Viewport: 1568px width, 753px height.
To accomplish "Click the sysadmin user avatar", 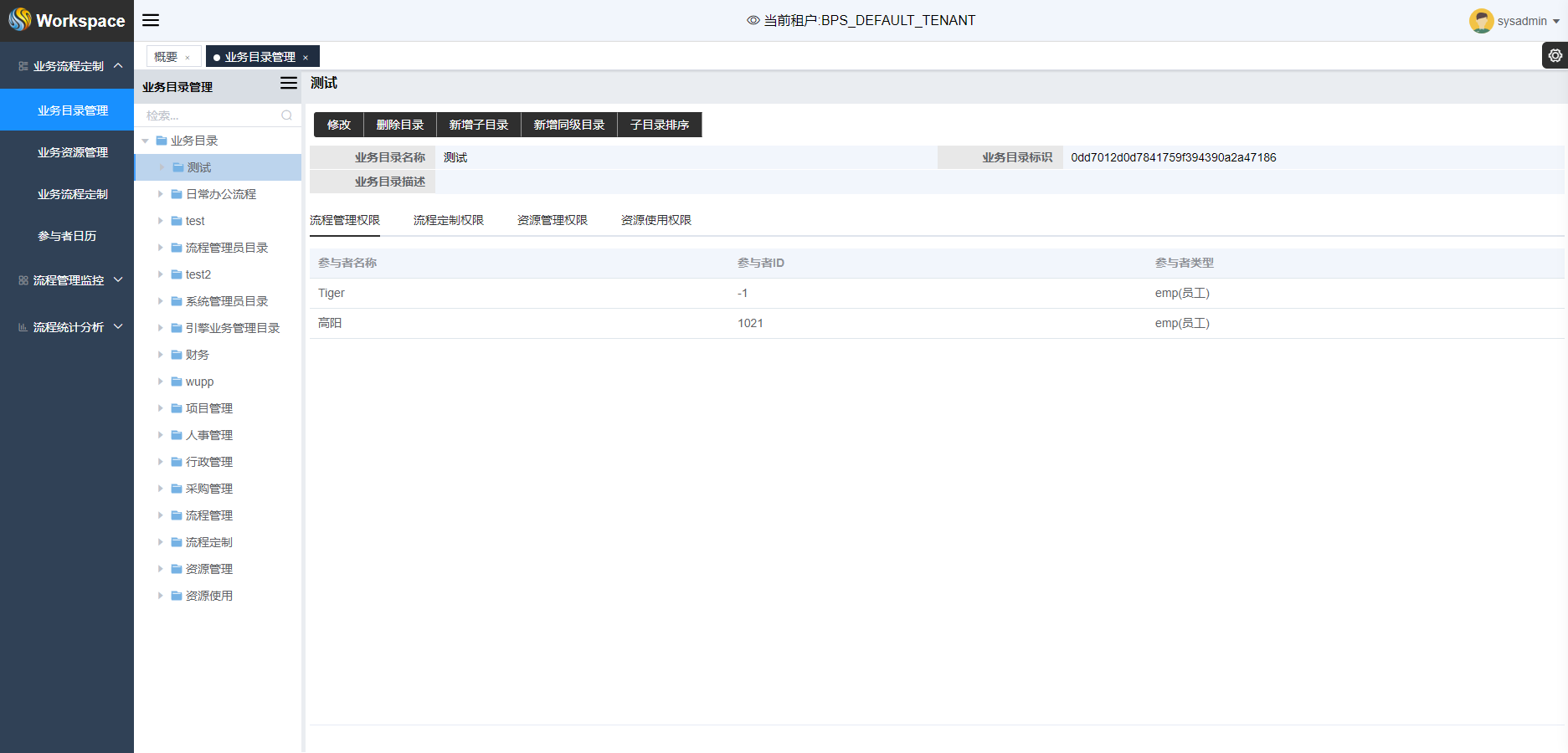I will (x=1481, y=21).
